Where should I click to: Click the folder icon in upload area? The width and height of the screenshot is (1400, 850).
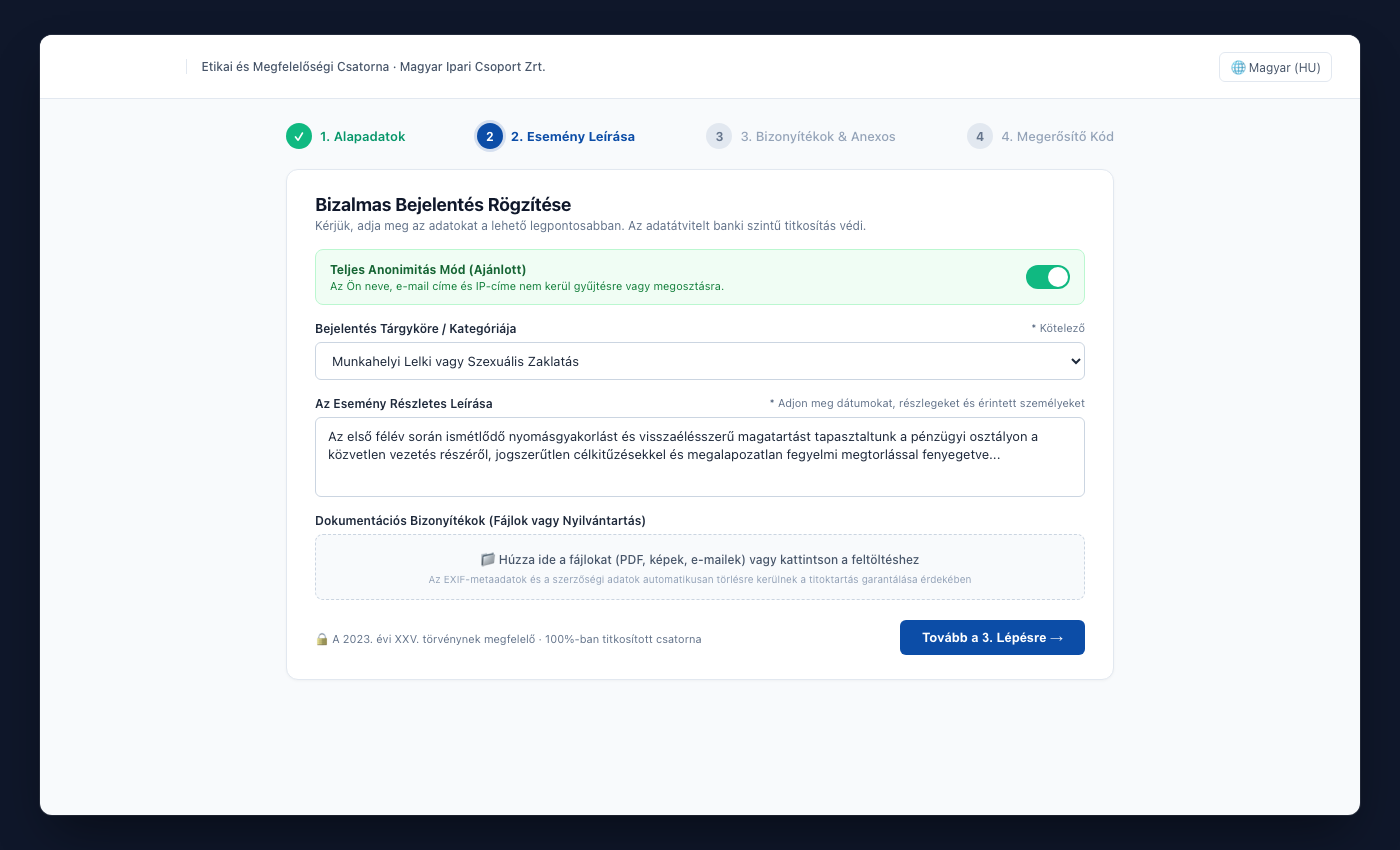(488, 560)
